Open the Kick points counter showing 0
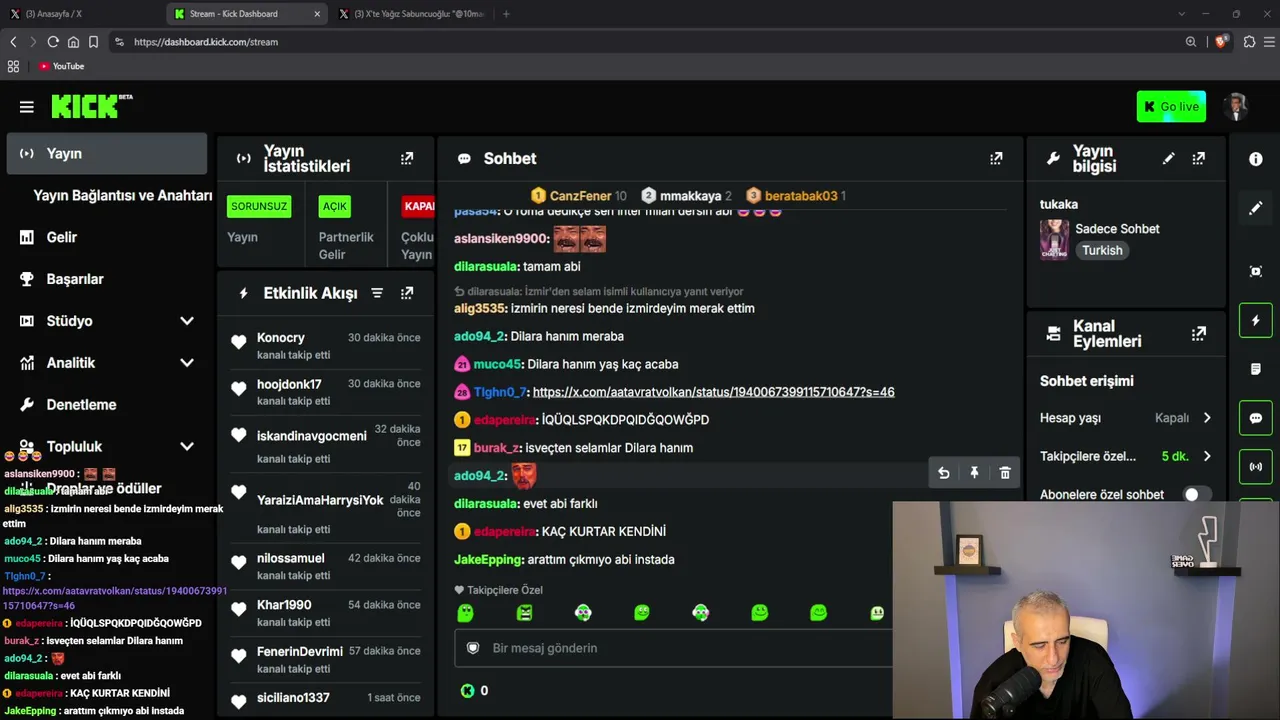 [474, 690]
